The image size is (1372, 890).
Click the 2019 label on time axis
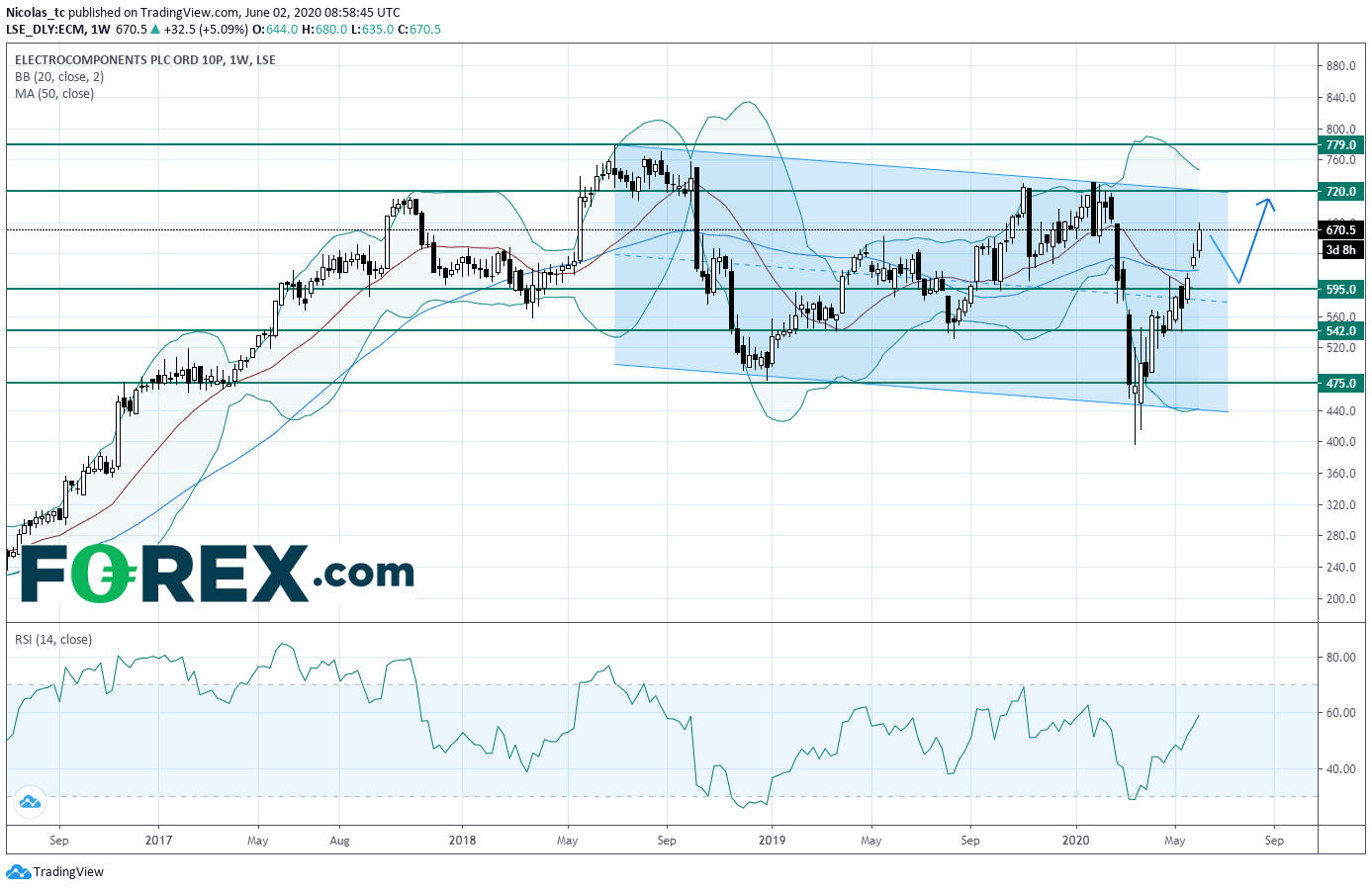point(772,841)
